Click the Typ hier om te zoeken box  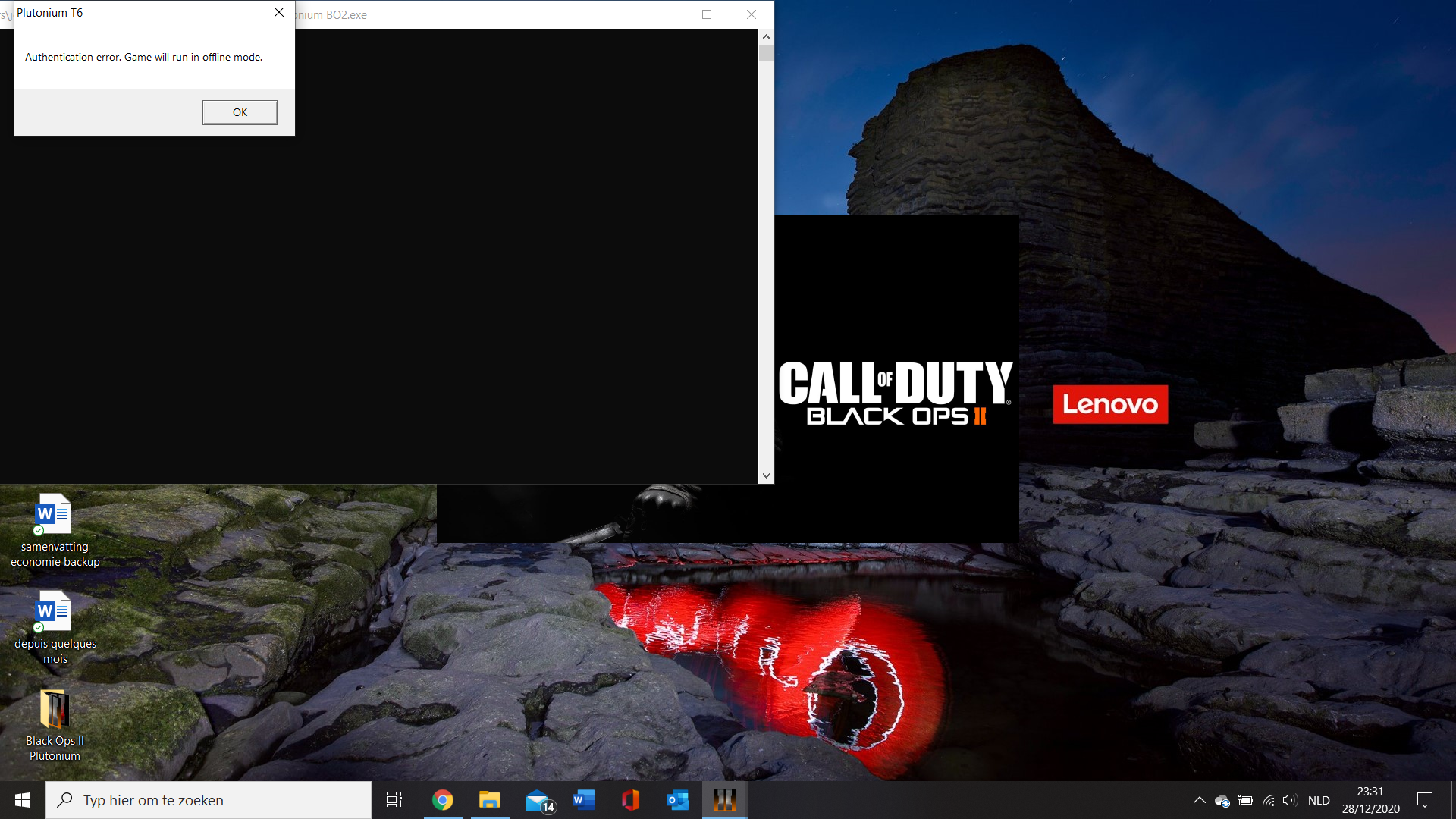[209, 800]
